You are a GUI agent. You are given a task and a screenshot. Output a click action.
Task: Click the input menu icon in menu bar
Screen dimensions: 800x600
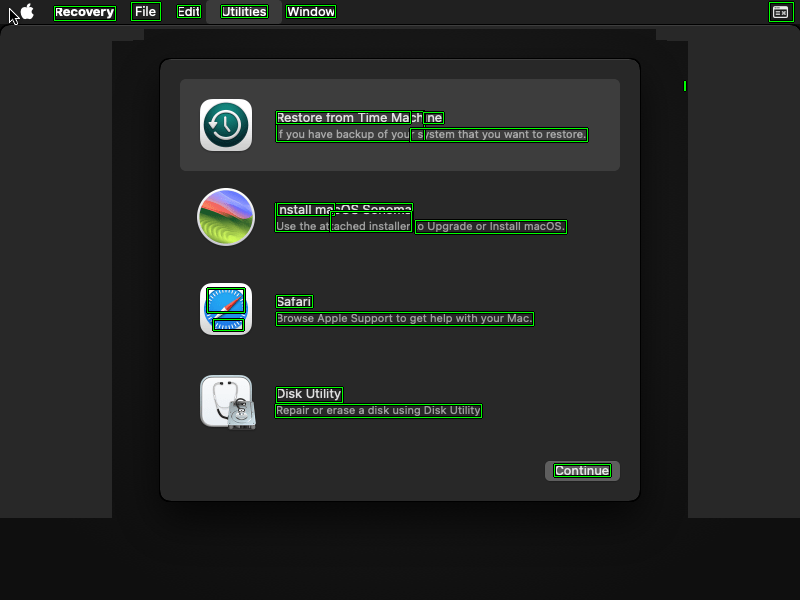780,12
